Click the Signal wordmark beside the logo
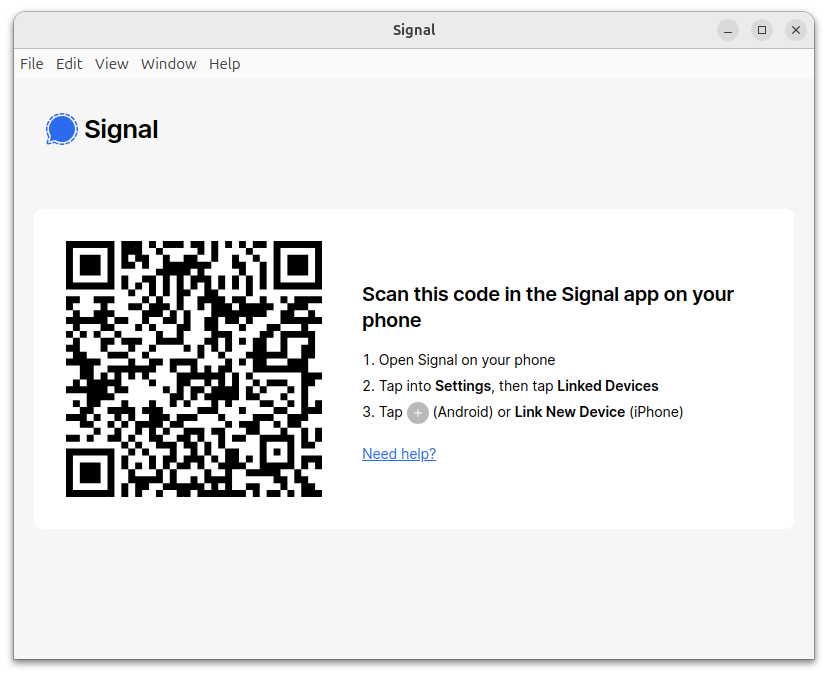828x676 pixels. [x=121, y=129]
